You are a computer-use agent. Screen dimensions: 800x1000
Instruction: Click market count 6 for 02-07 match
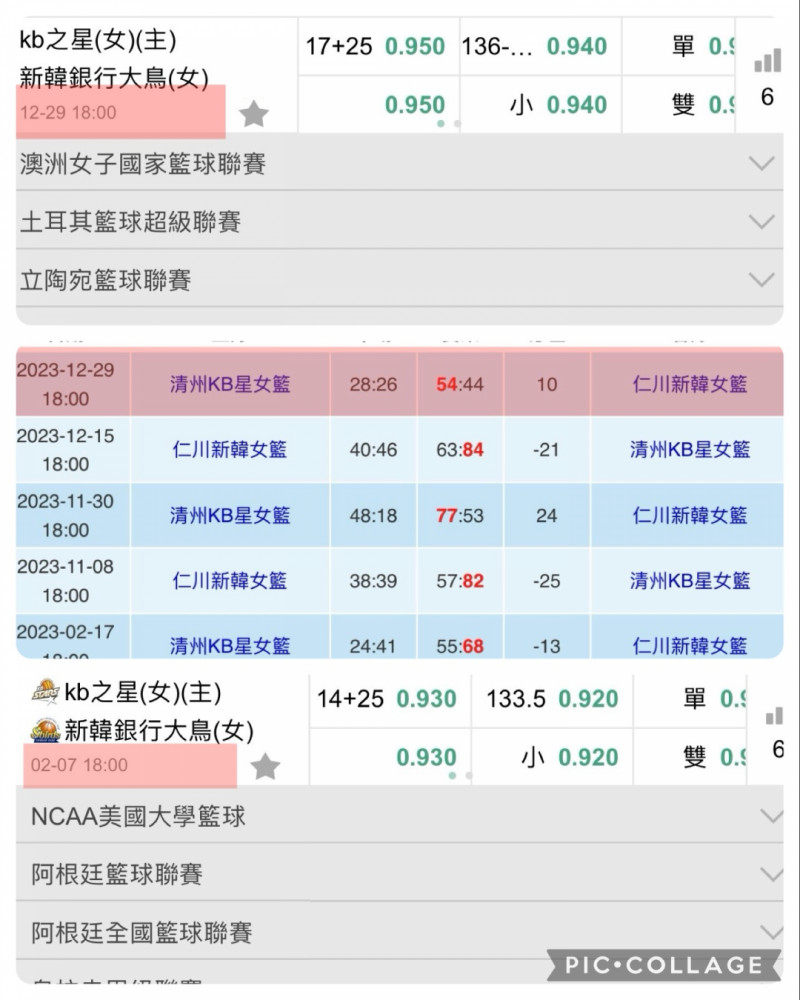point(778,749)
